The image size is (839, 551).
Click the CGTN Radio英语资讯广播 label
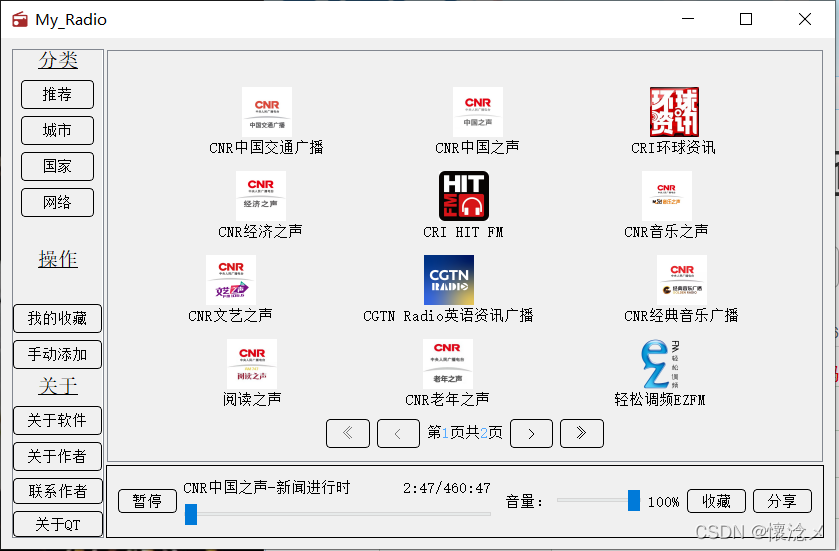[x=448, y=316]
